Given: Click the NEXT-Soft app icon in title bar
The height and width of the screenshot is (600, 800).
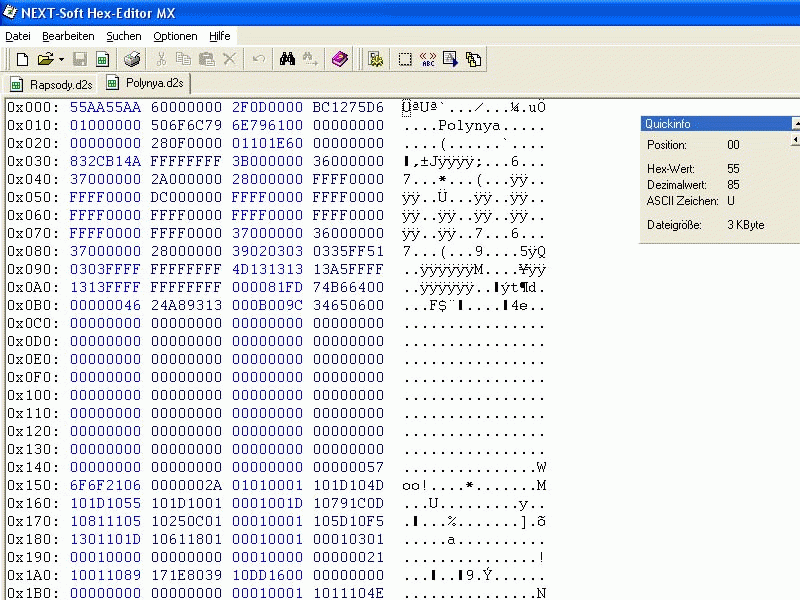Looking at the screenshot, I should point(9,12).
